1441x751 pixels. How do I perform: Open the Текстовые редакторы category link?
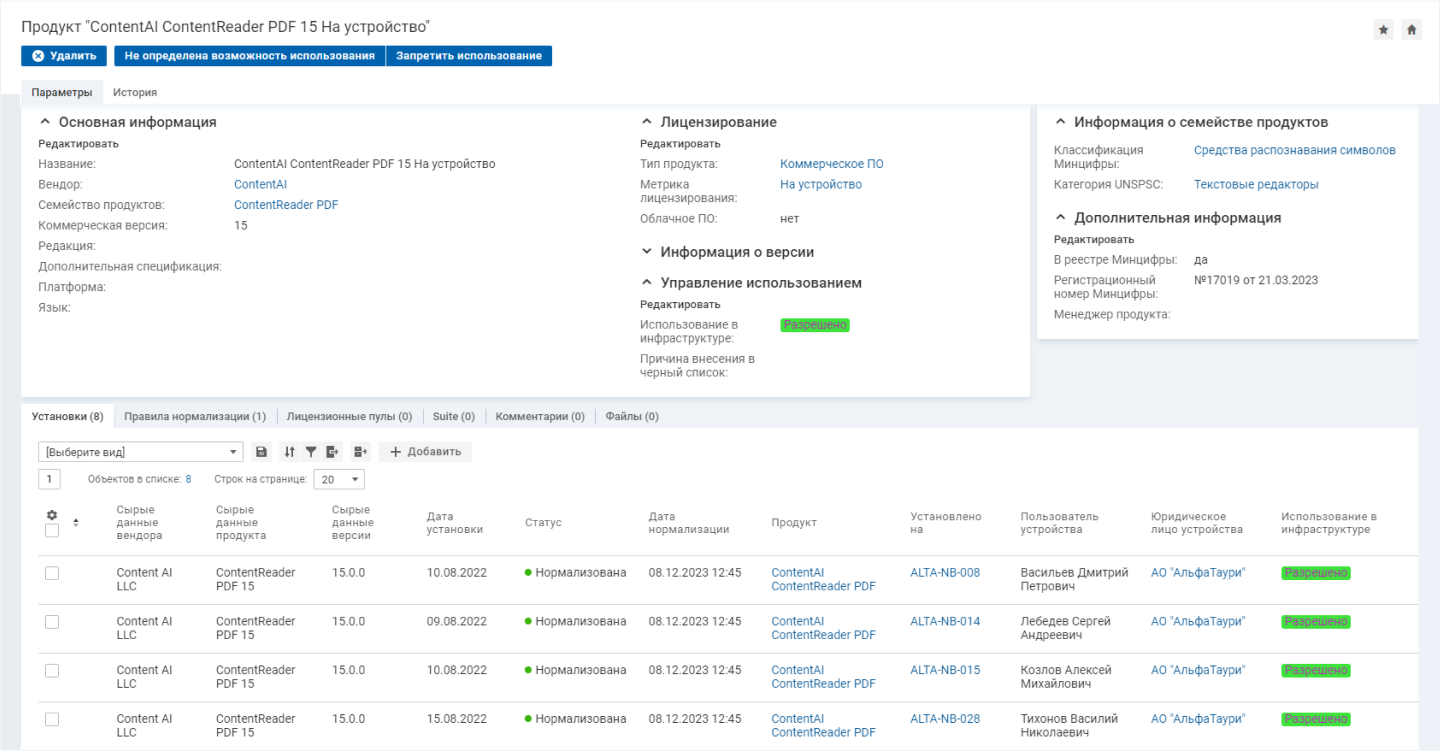click(1256, 184)
